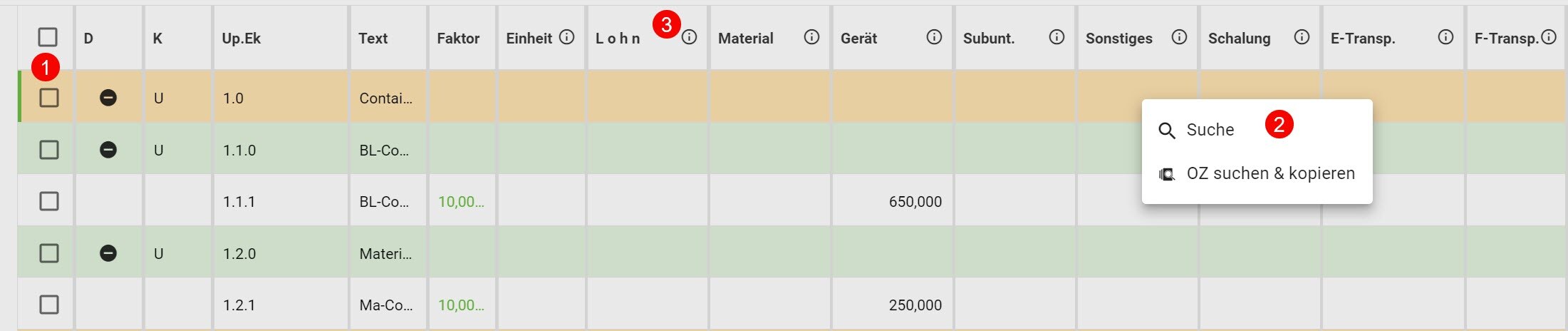This screenshot has width=1568, height=331.
Task: Collapse row 1.0 with the minus icon
Action: (x=108, y=98)
